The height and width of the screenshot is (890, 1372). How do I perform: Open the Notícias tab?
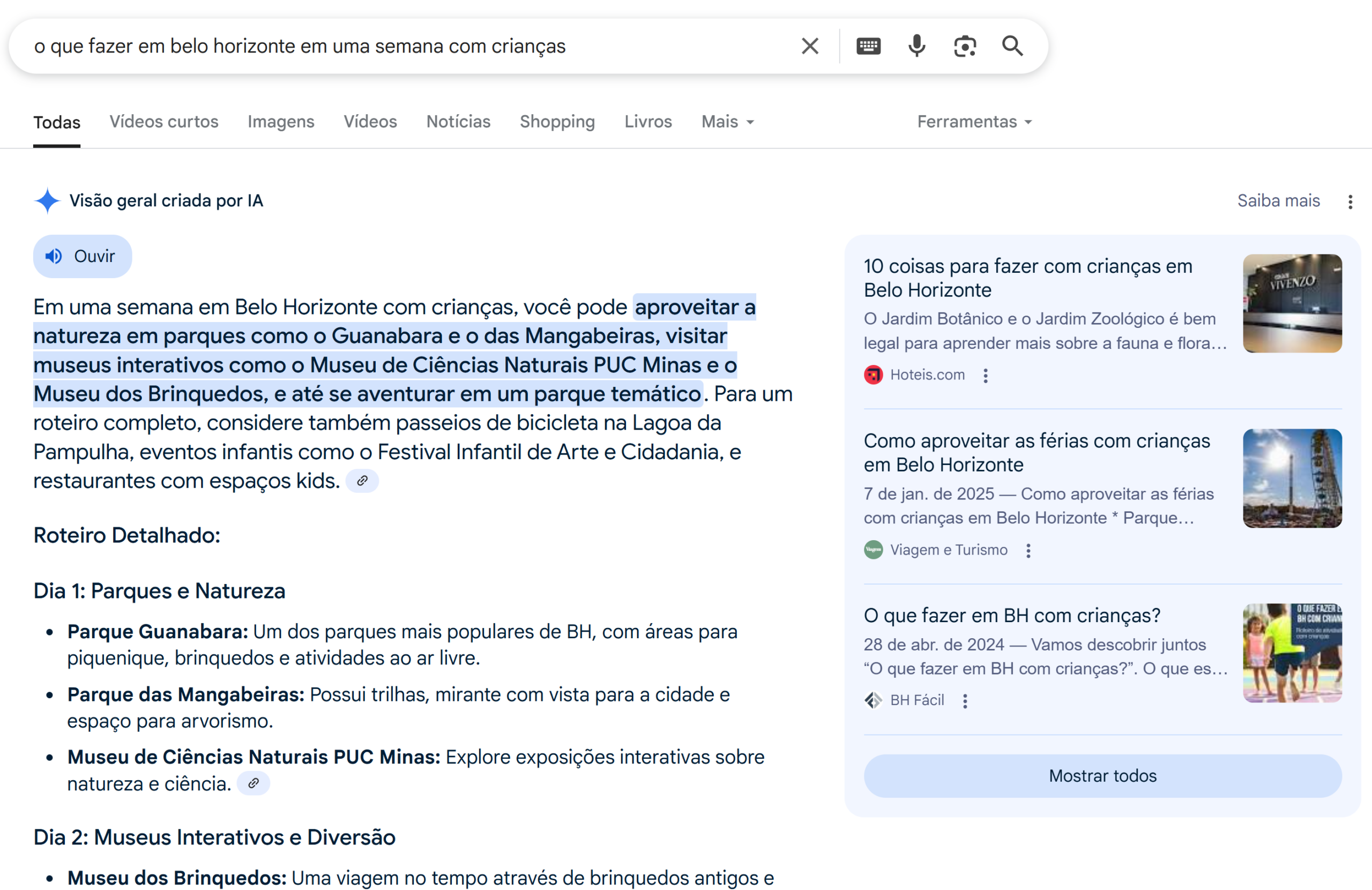458,122
